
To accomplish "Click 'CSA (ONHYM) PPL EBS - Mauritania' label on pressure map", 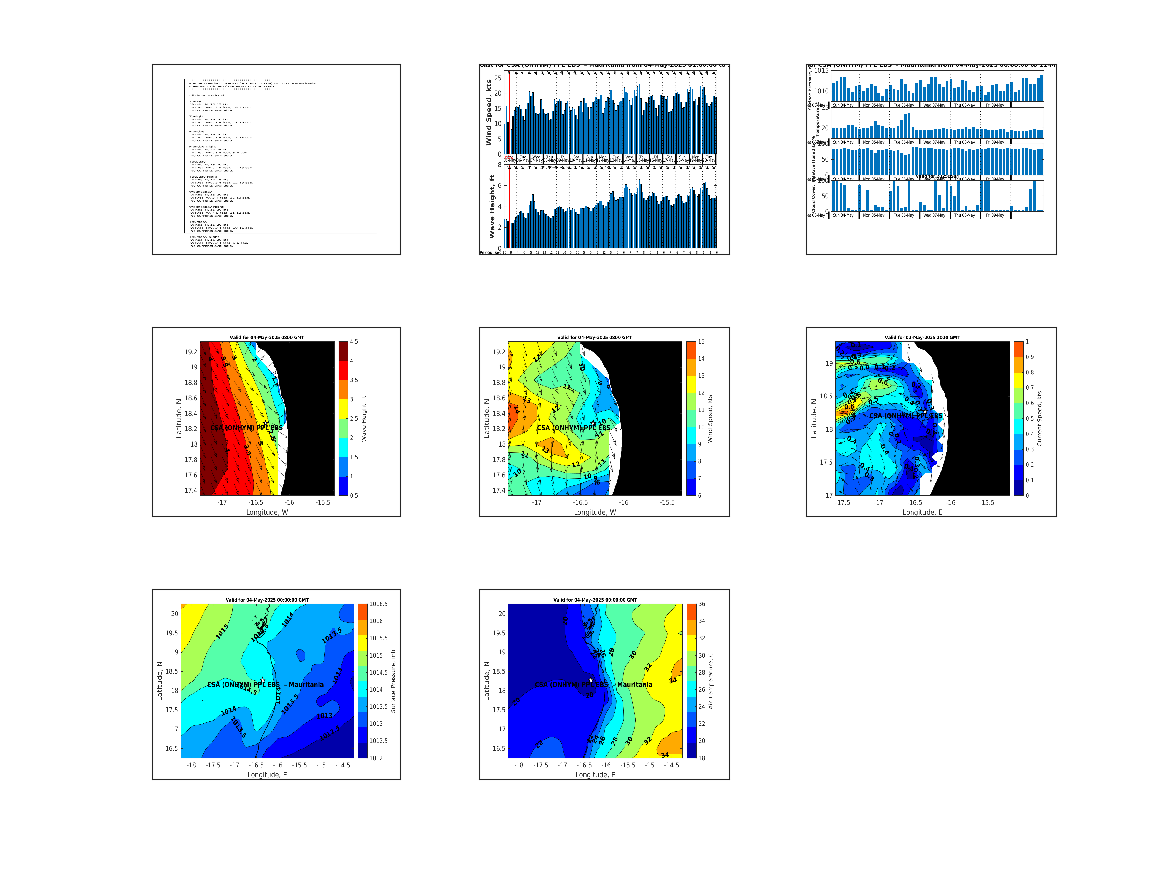I will click(266, 685).
